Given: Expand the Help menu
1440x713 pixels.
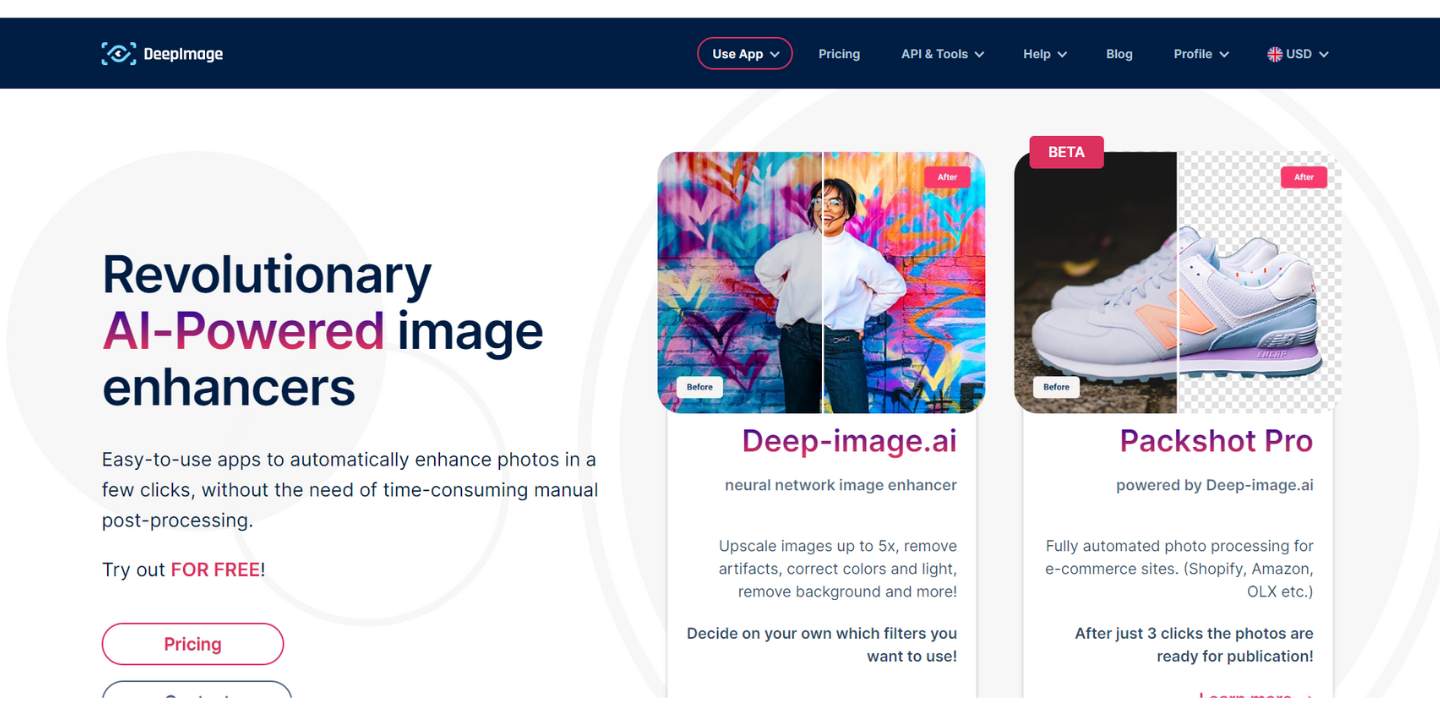Looking at the screenshot, I should click(x=1045, y=54).
